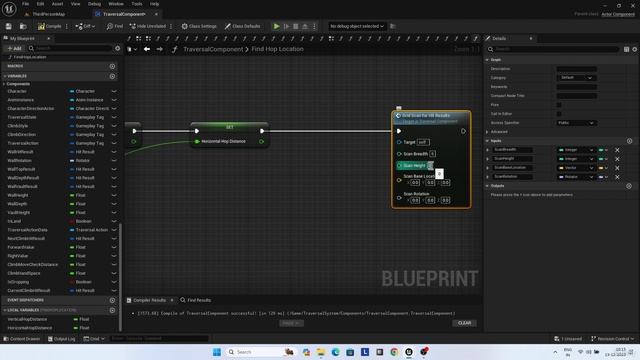This screenshot has width=640, height=360.
Task: Click the Stop playback icon
Action: click(x=296, y=26)
